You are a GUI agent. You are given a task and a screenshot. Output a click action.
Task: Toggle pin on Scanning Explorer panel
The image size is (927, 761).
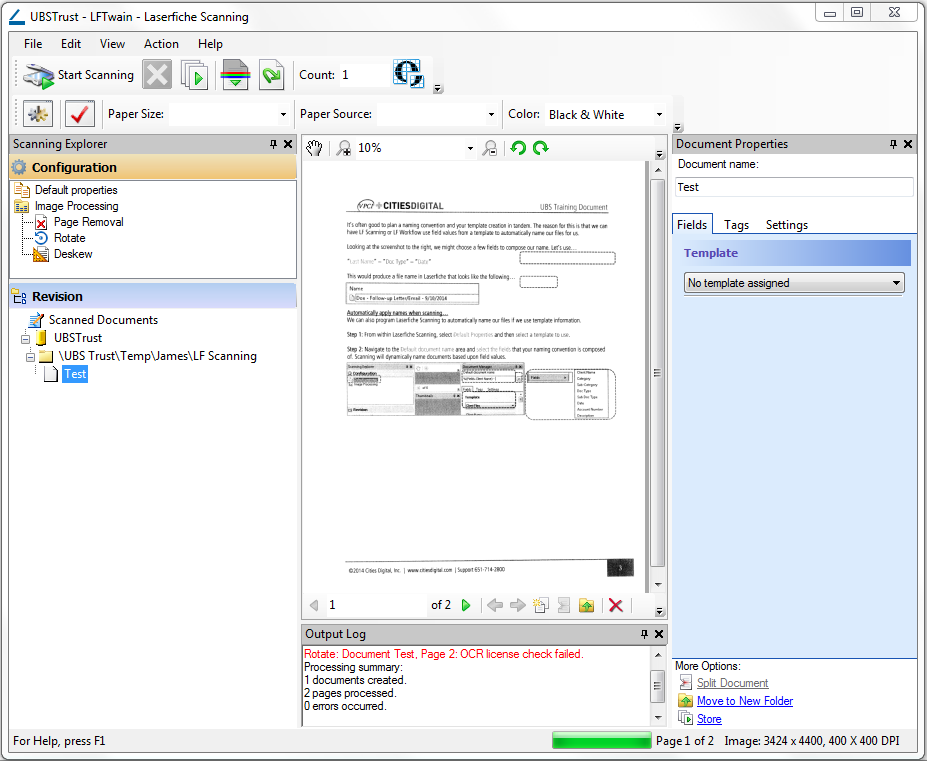point(274,144)
